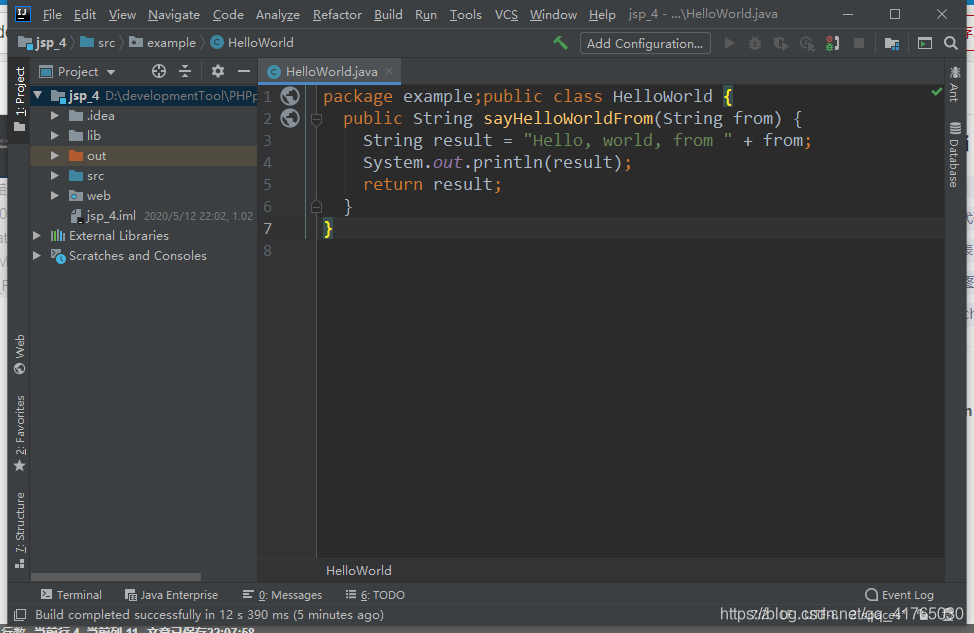Open the Java Enterprise tool window
This screenshot has width=974, height=633.
point(171,595)
